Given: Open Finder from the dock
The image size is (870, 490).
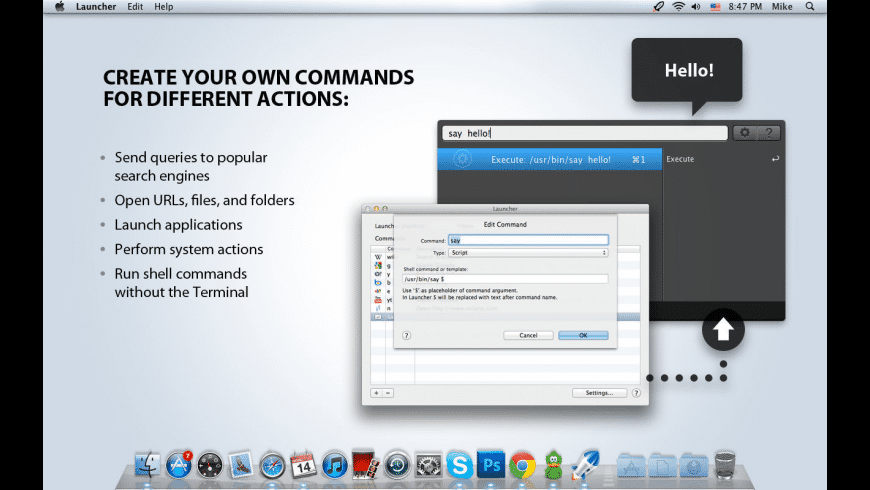Looking at the screenshot, I should [147, 464].
